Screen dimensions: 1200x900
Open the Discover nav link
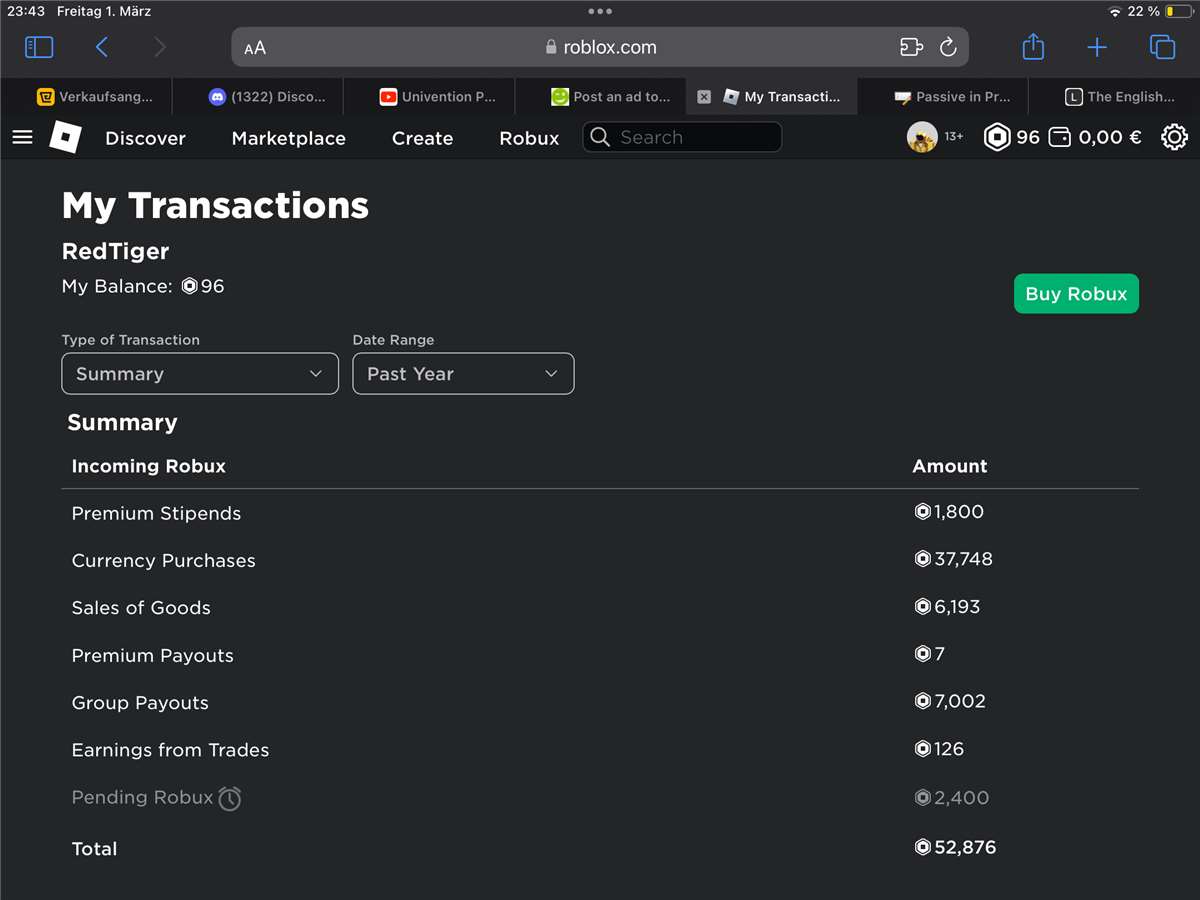coord(146,138)
